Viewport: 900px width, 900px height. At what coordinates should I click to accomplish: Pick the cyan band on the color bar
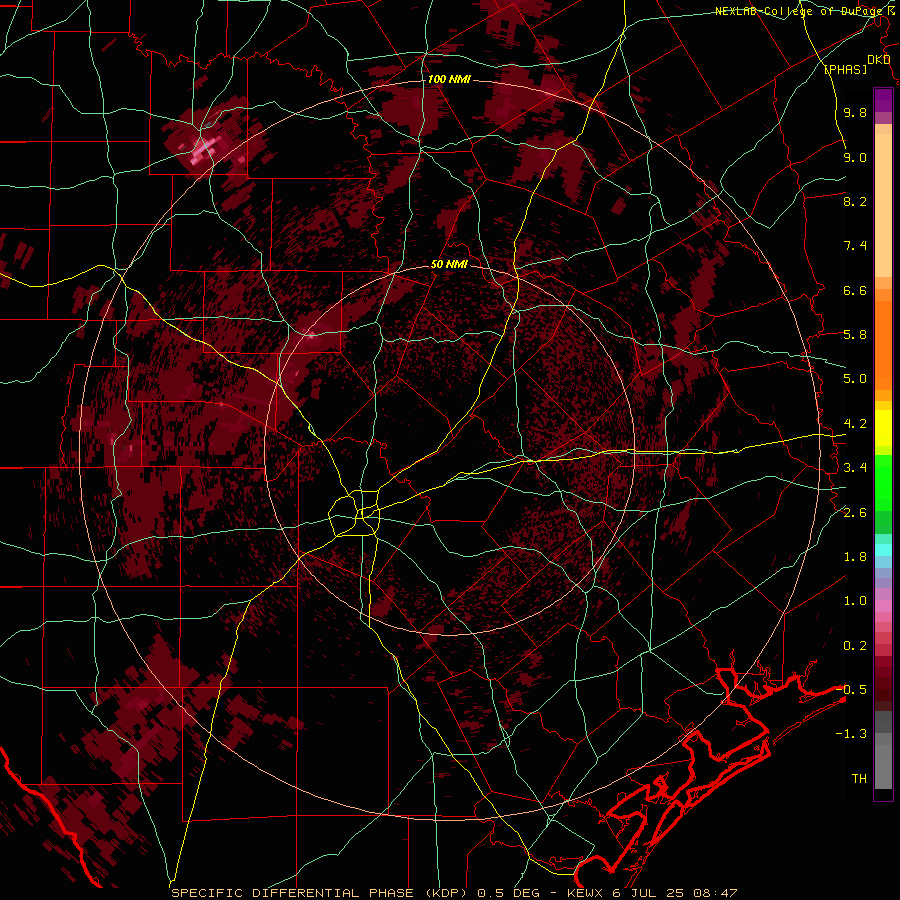883,549
